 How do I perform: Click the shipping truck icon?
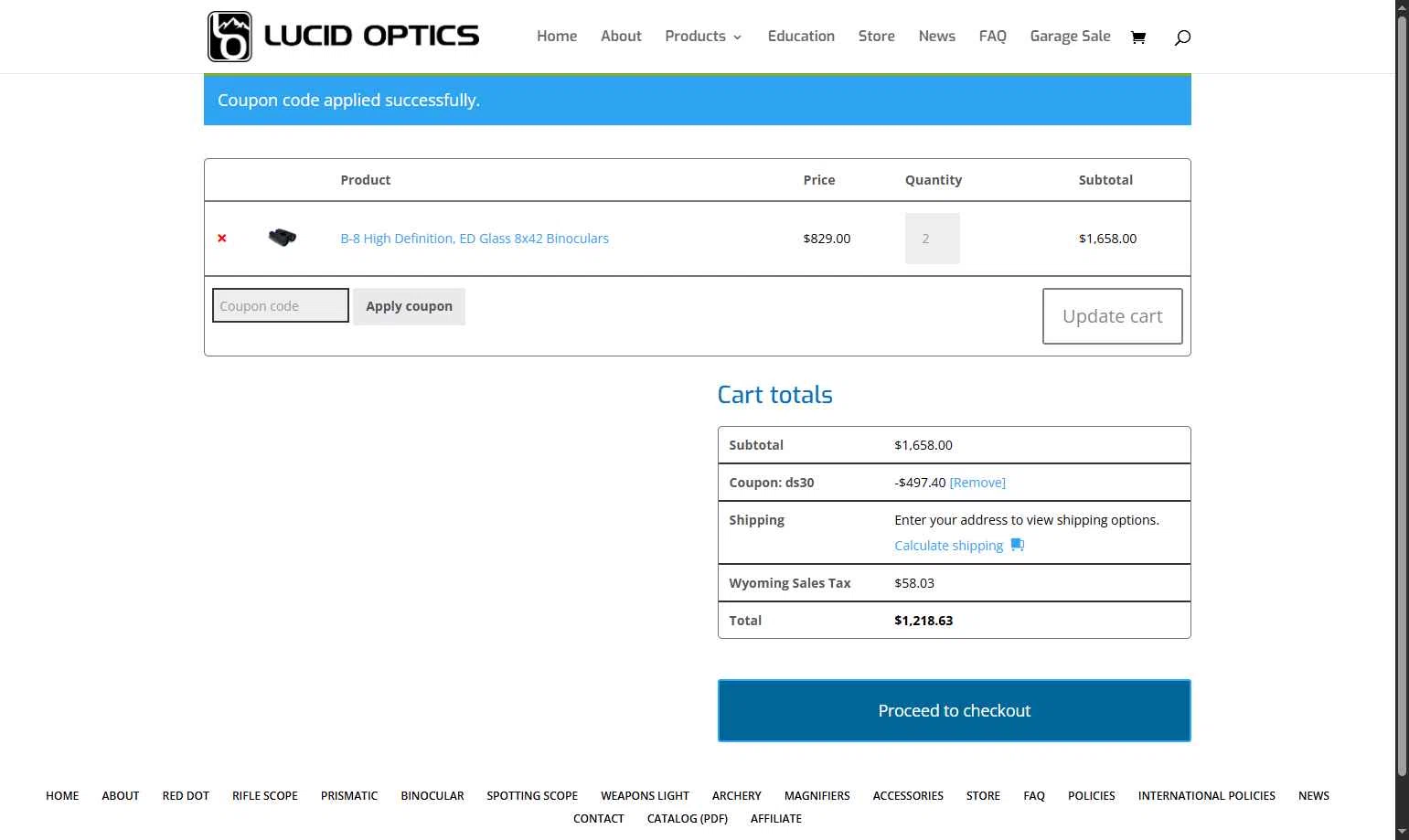pos(1017,545)
